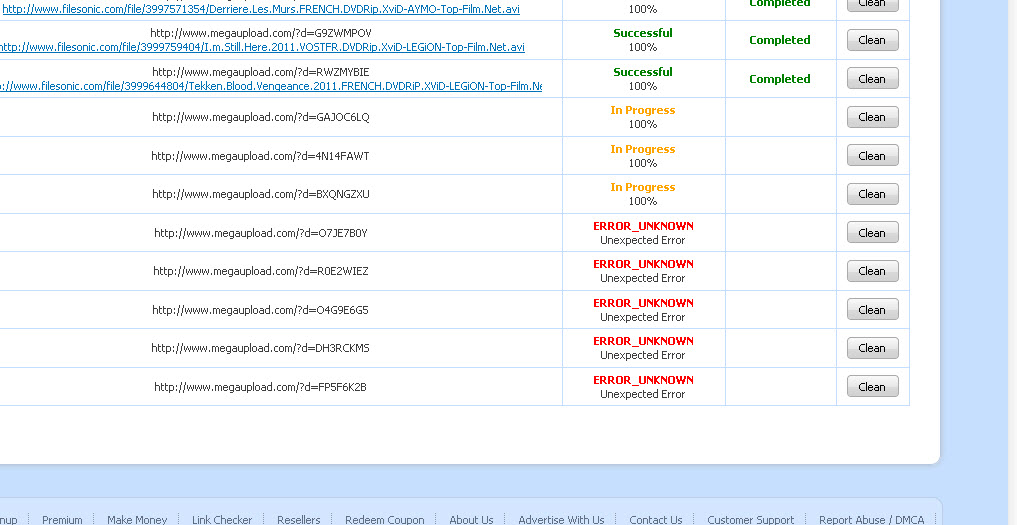The image size is (1017, 525).
Task: Click ERROR_UNKNOWN status for O4G9E6G5
Action: pos(643,303)
